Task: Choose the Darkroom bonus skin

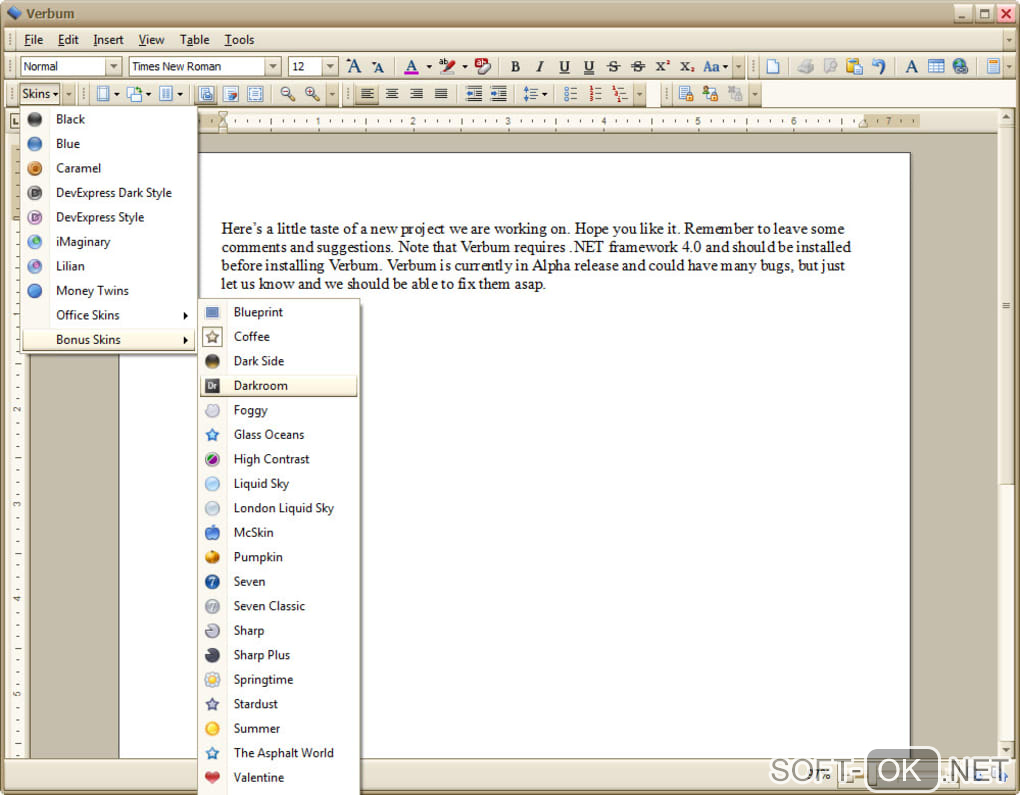Action: [x=279, y=385]
